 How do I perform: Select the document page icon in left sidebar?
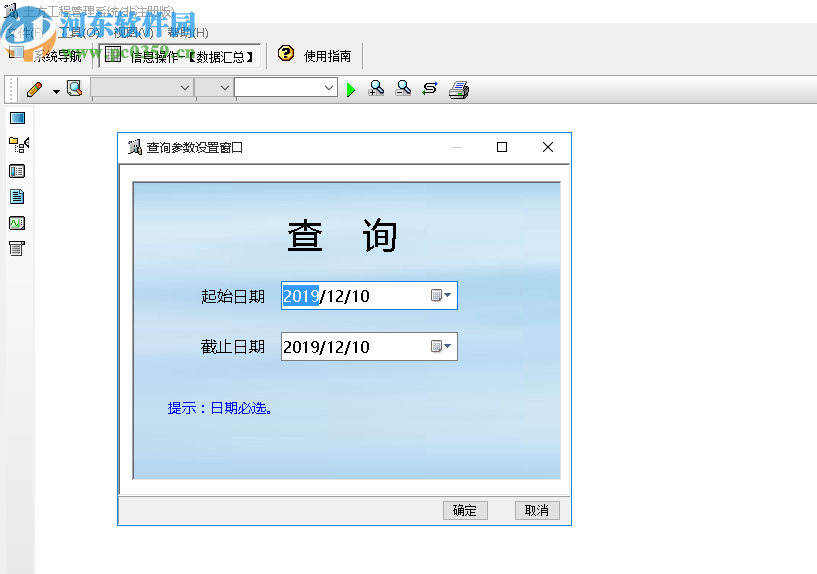point(17,196)
